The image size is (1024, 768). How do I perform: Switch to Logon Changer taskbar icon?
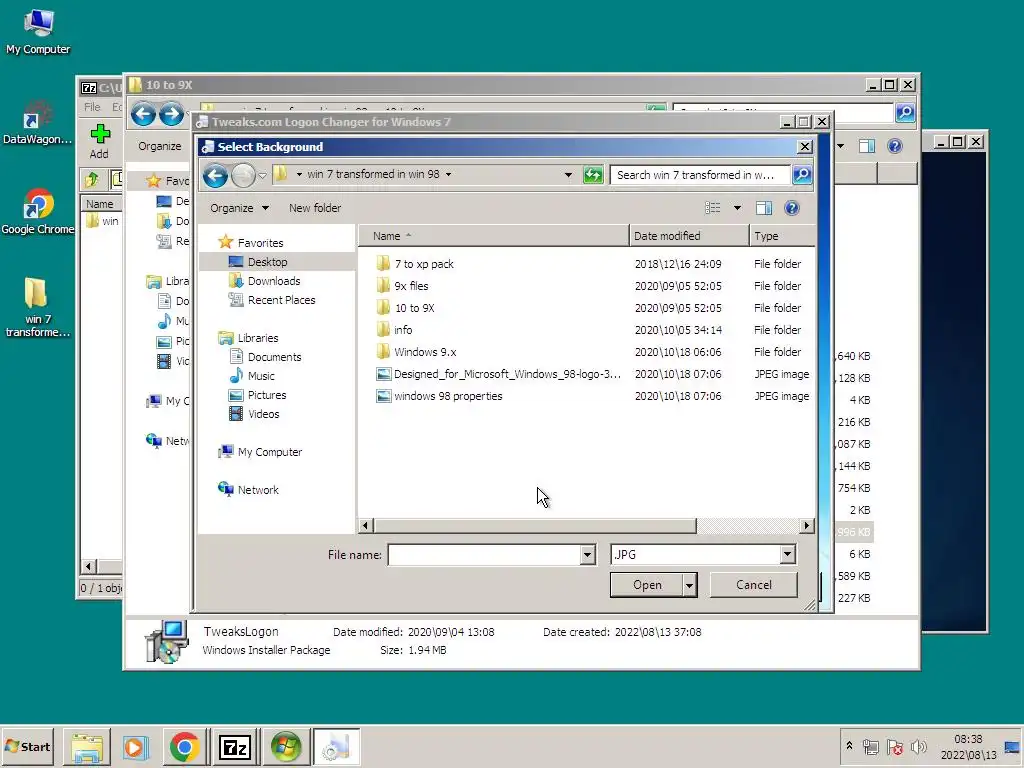click(x=336, y=747)
